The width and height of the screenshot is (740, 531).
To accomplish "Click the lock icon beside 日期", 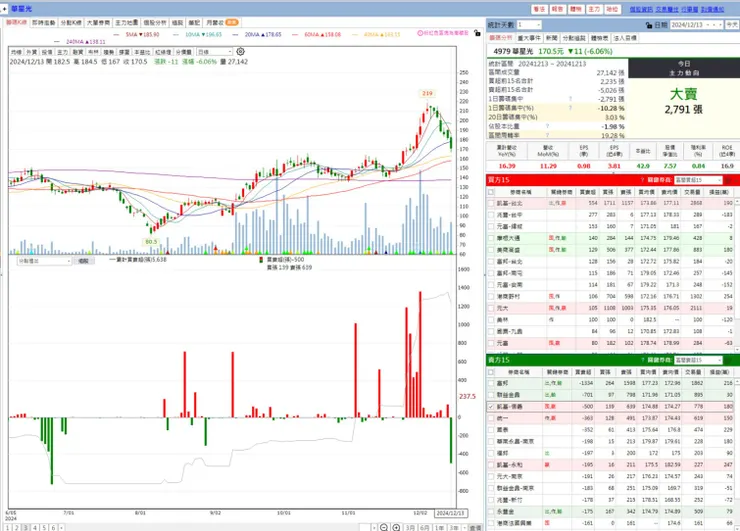I will [648, 25].
